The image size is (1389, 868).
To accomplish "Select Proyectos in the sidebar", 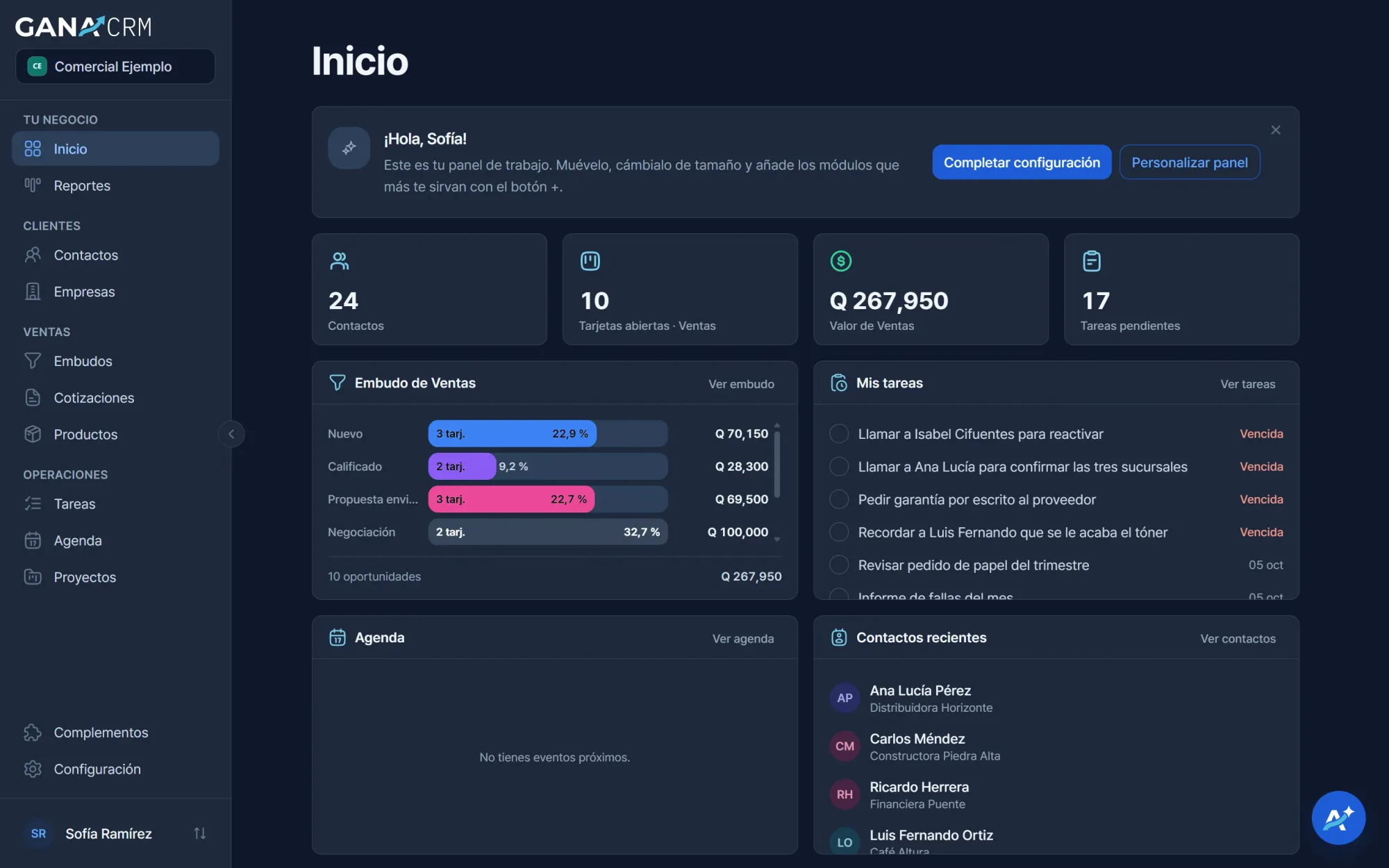I will point(115,577).
